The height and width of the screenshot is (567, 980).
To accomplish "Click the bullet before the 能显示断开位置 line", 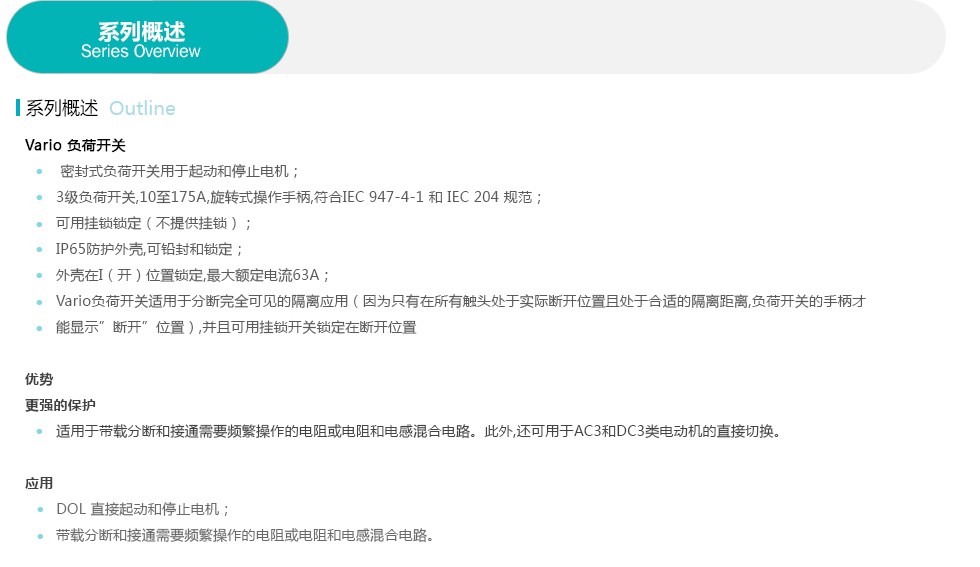I will [39, 328].
